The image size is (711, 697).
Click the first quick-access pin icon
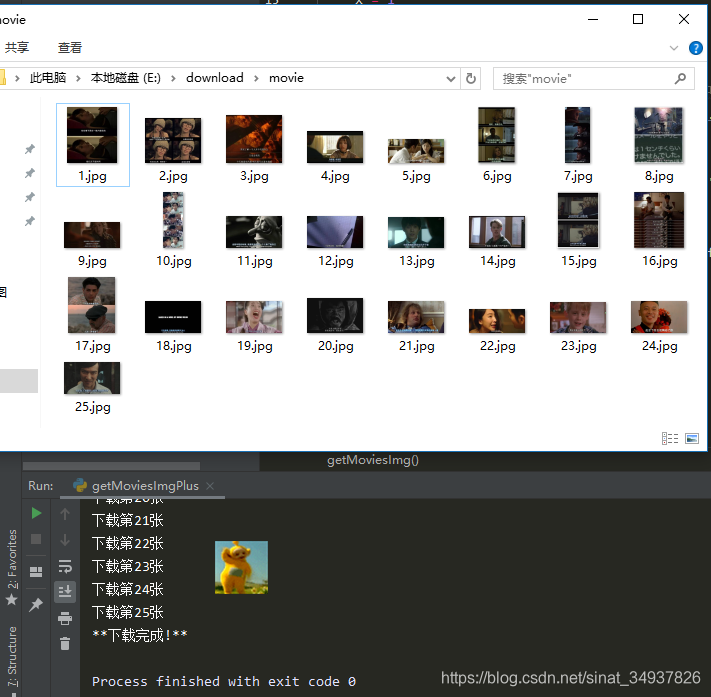point(30,149)
